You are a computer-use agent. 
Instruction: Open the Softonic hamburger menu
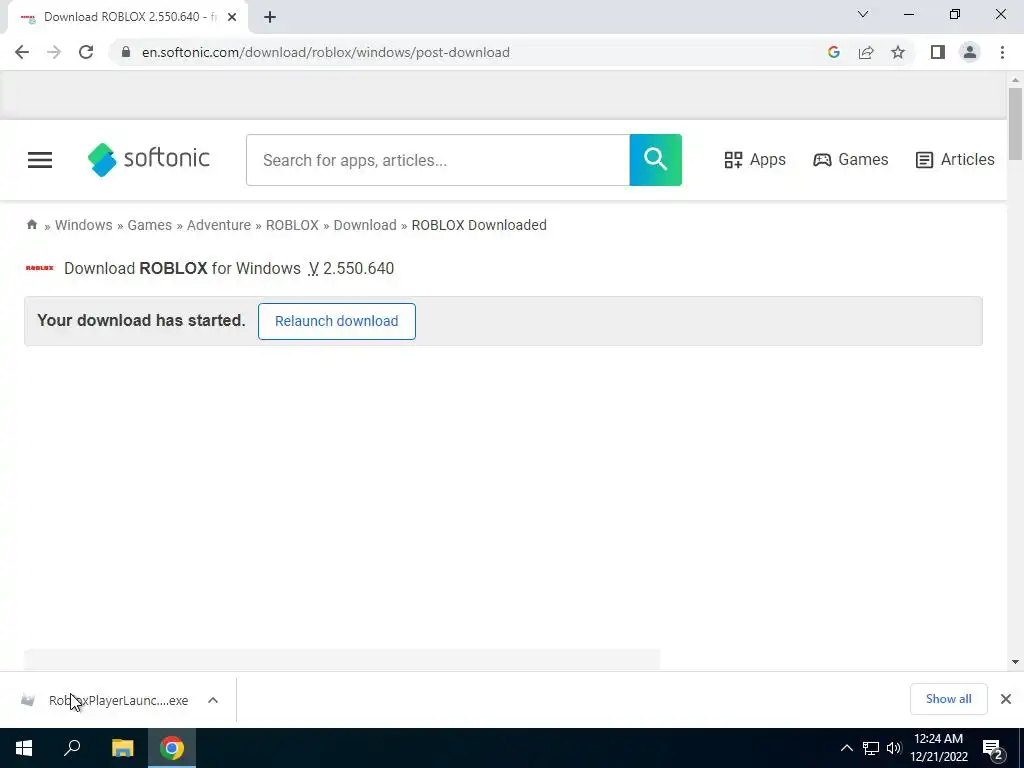pyautogui.click(x=40, y=160)
